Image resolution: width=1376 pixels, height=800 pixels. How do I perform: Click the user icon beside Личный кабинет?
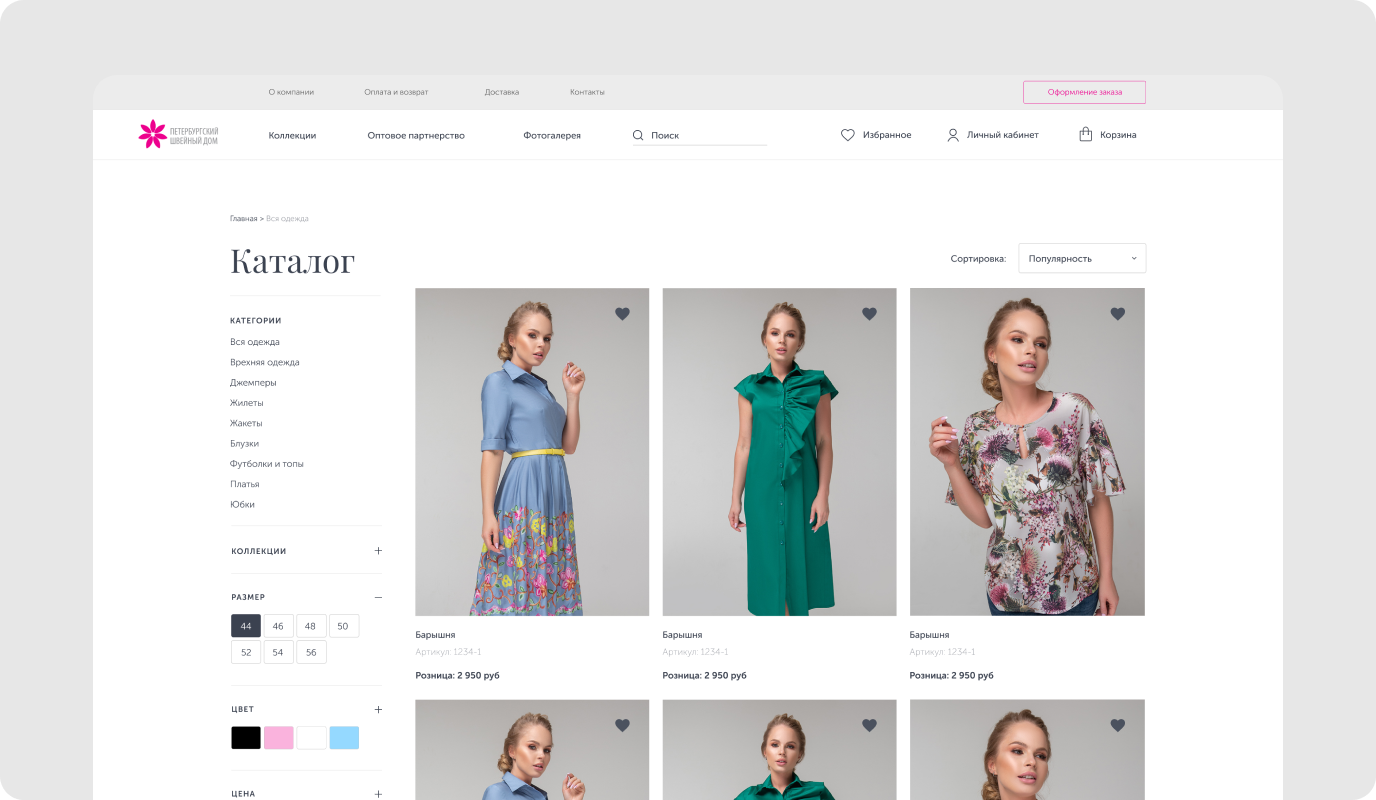tap(953, 135)
